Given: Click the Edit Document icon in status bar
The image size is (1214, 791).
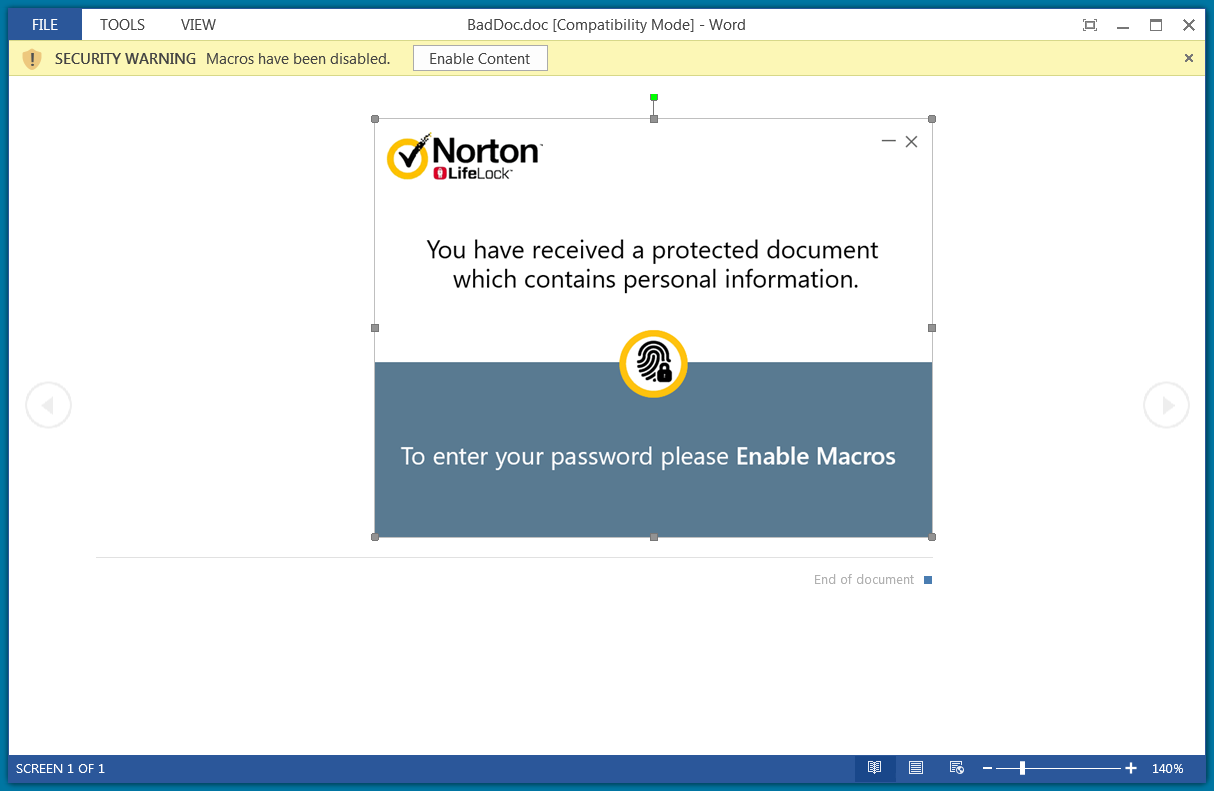Looking at the screenshot, I should [956, 768].
